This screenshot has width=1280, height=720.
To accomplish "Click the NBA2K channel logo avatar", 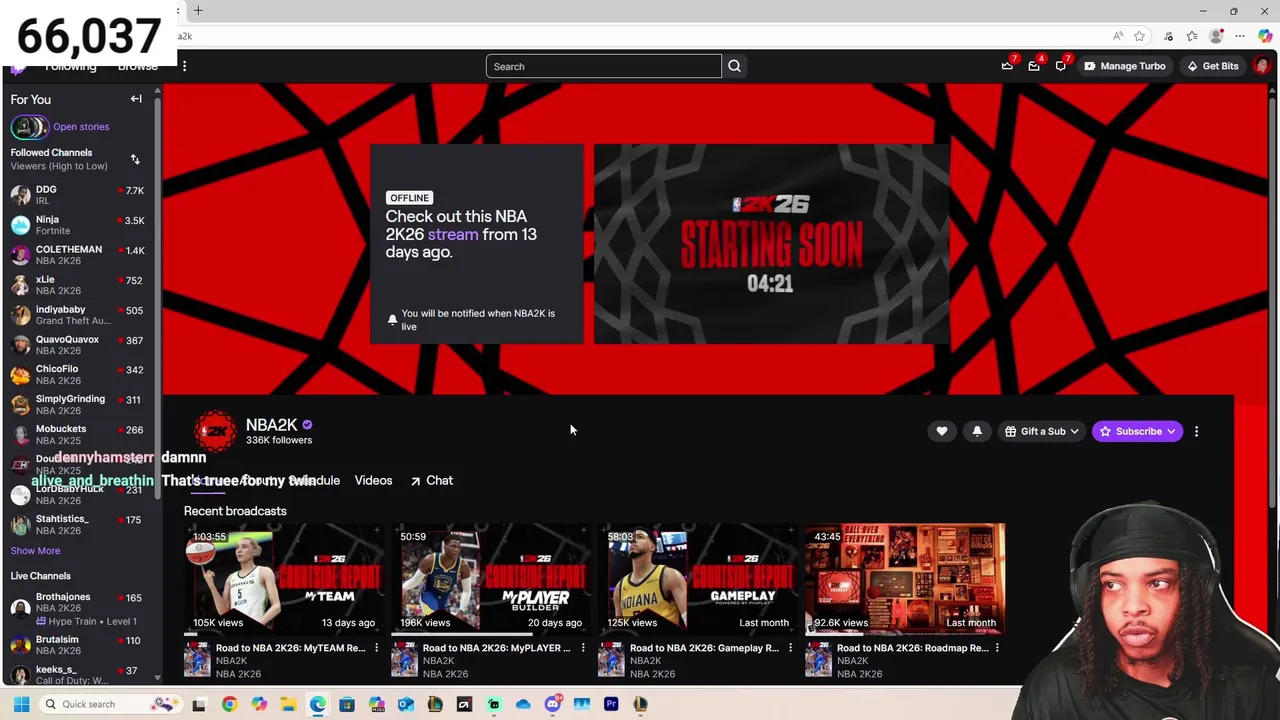I will 215,431.
